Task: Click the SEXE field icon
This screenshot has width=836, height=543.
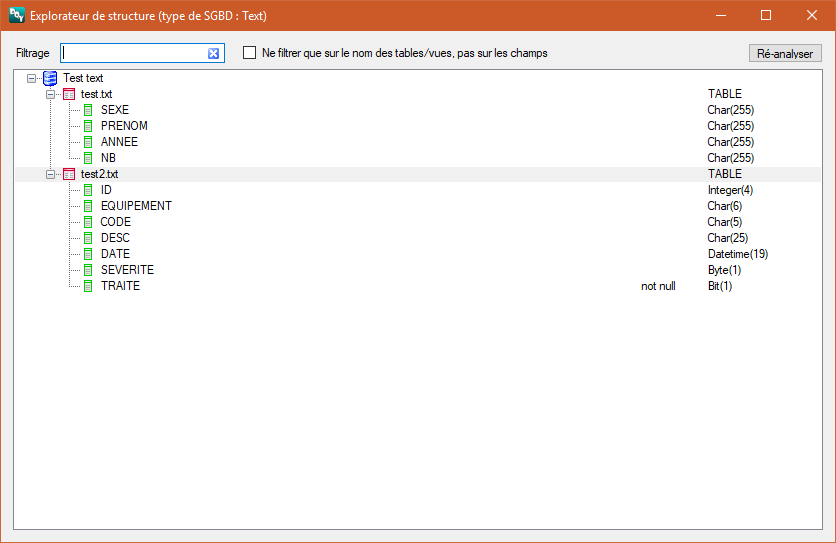Action: pyautogui.click(x=89, y=110)
